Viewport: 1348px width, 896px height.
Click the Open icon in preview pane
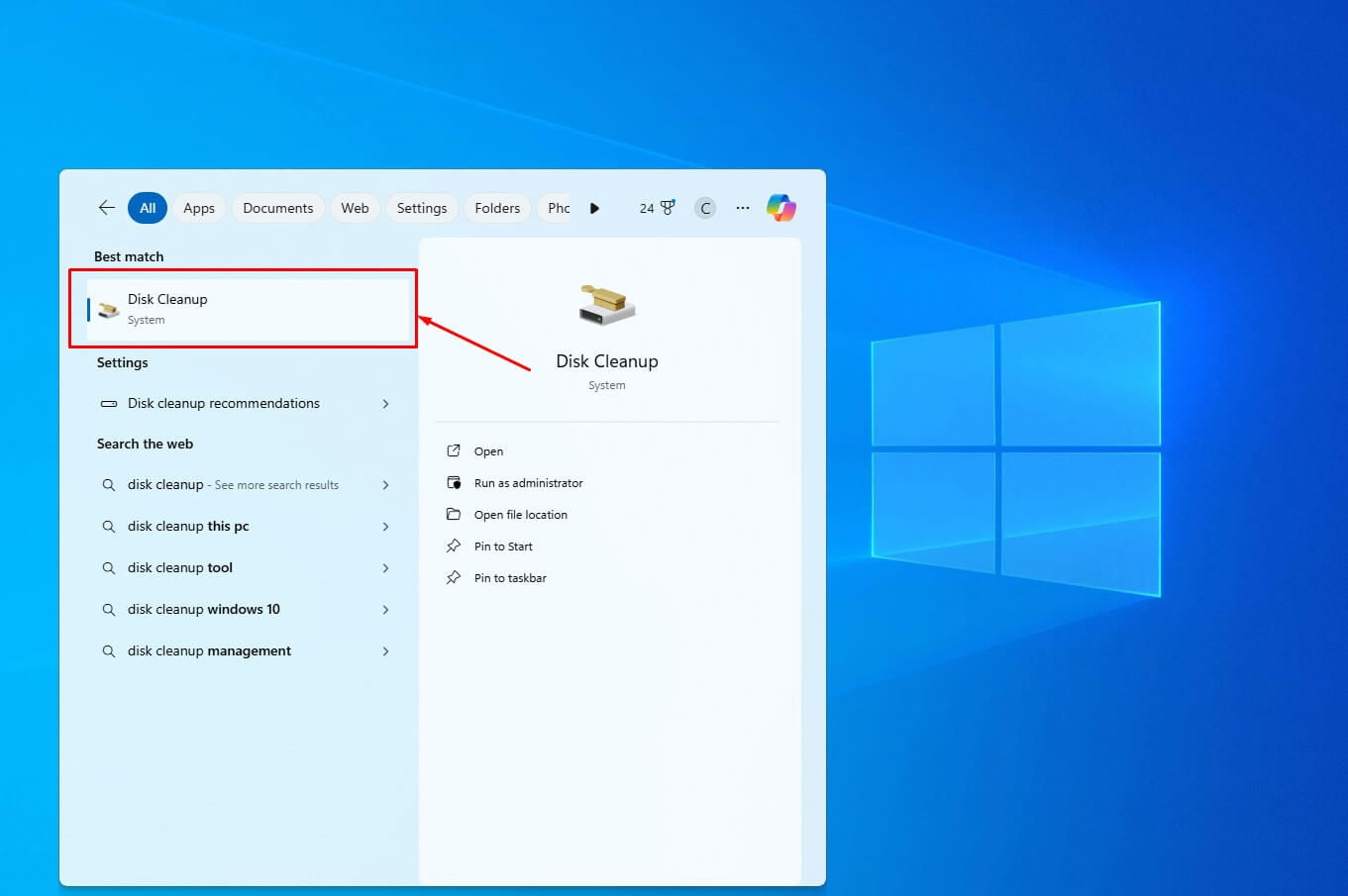point(454,450)
